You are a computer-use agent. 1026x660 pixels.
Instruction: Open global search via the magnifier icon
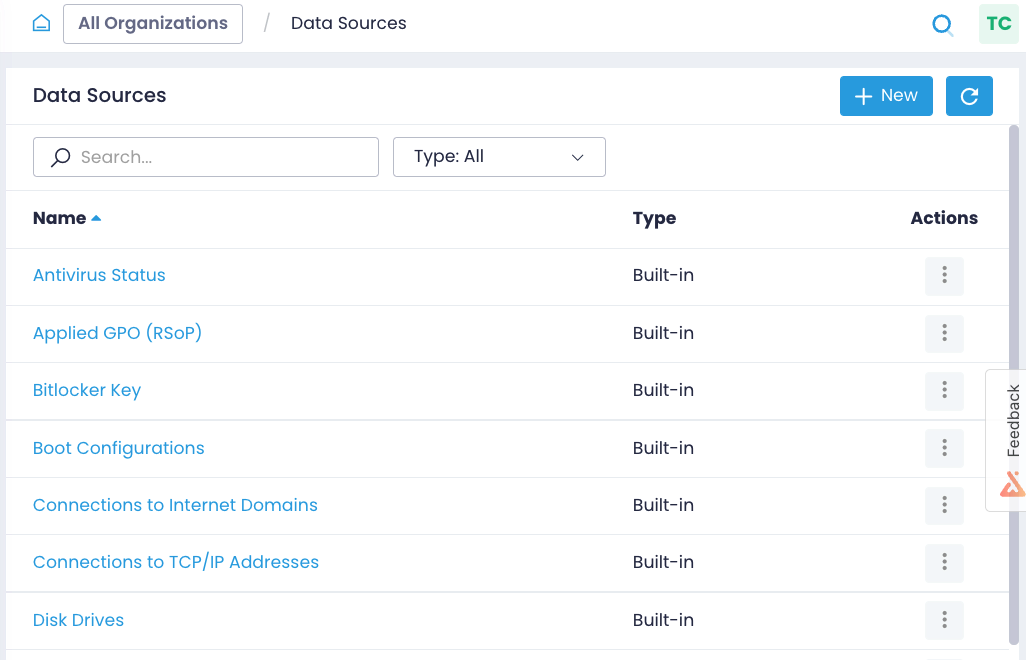(x=942, y=24)
